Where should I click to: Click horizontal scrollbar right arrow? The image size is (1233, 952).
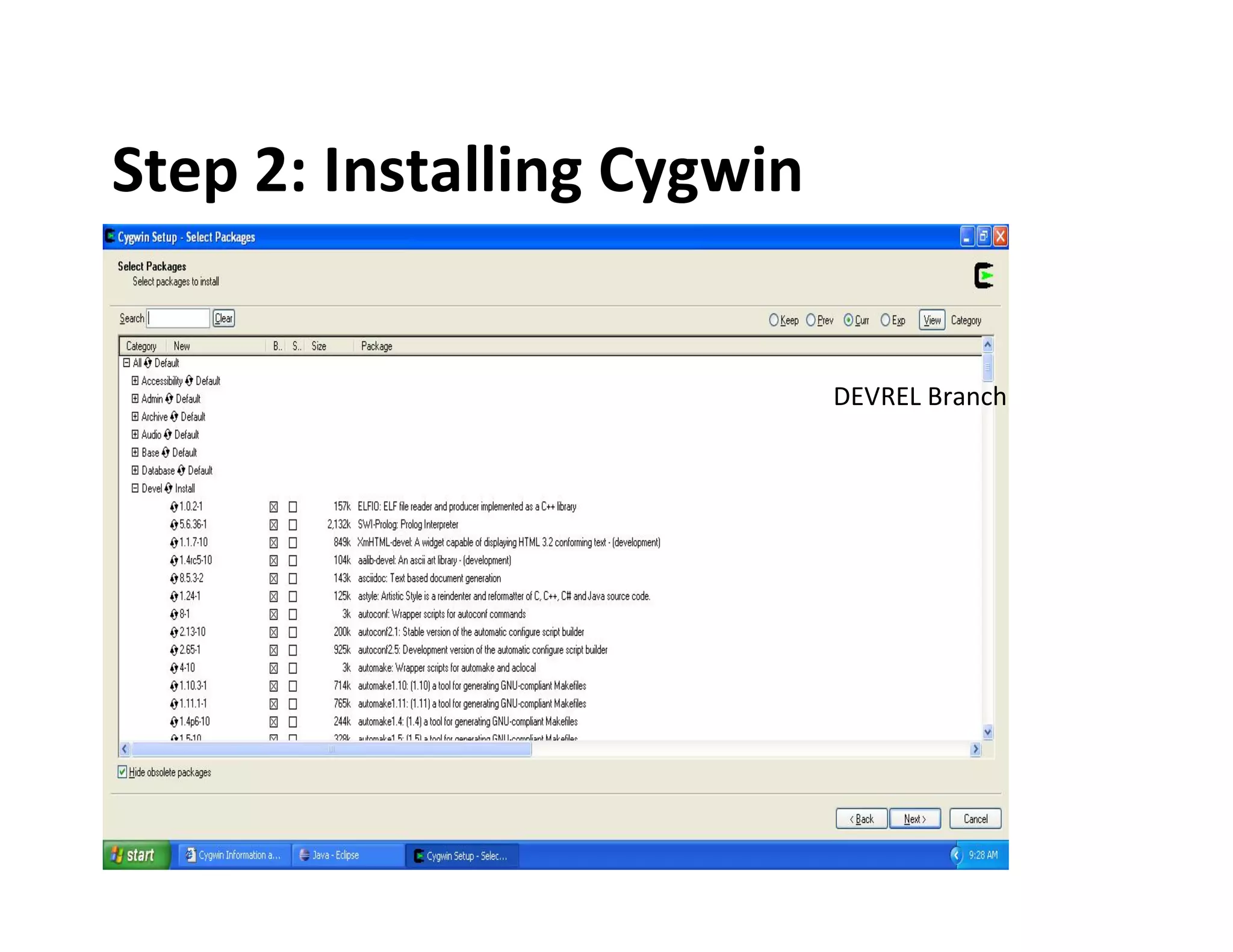coord(976,749)
